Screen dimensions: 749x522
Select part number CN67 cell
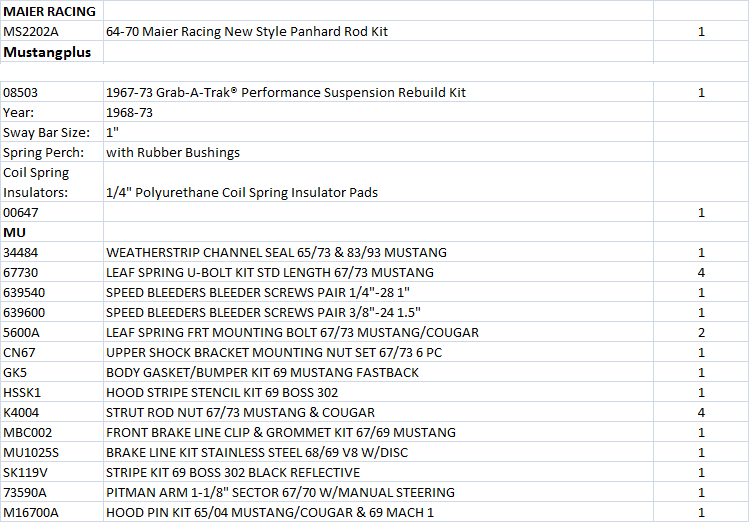pos(52,352)
